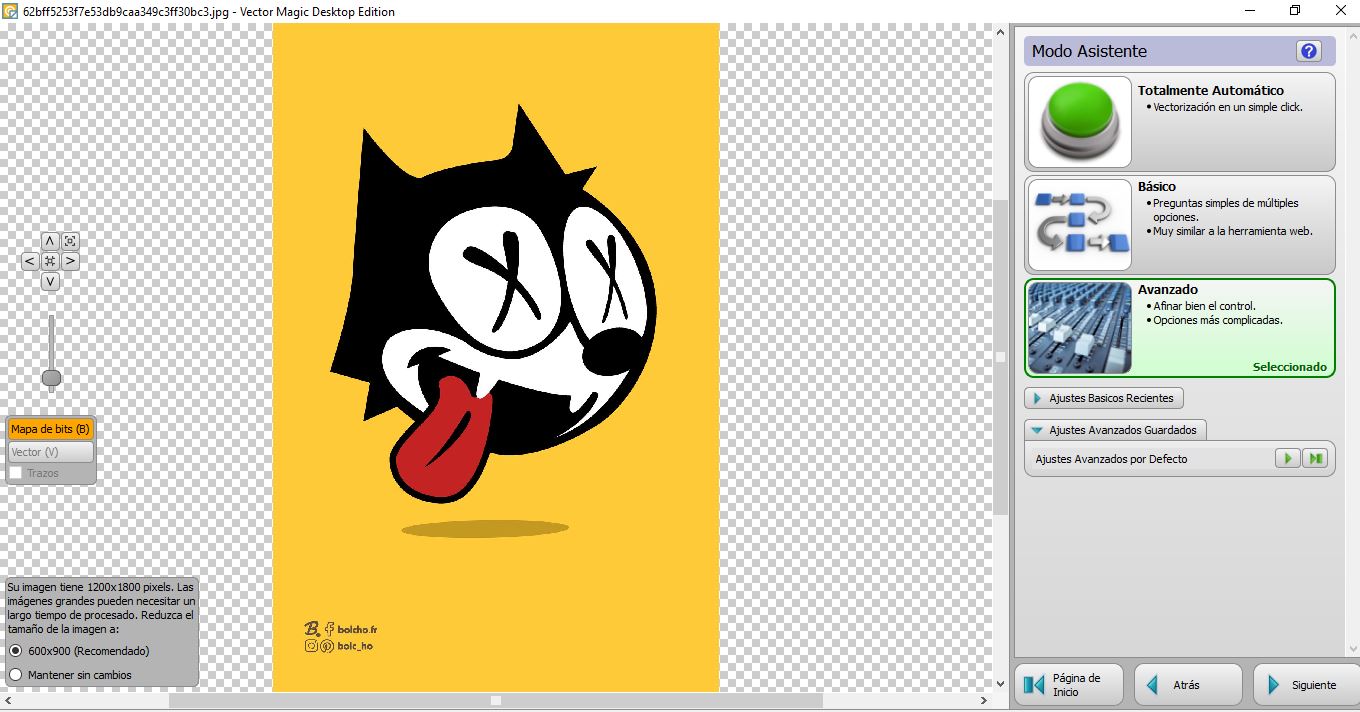Choose the Básico mode heading
The width and height of the screenshot is (1360, 712).
[1157, 186]
